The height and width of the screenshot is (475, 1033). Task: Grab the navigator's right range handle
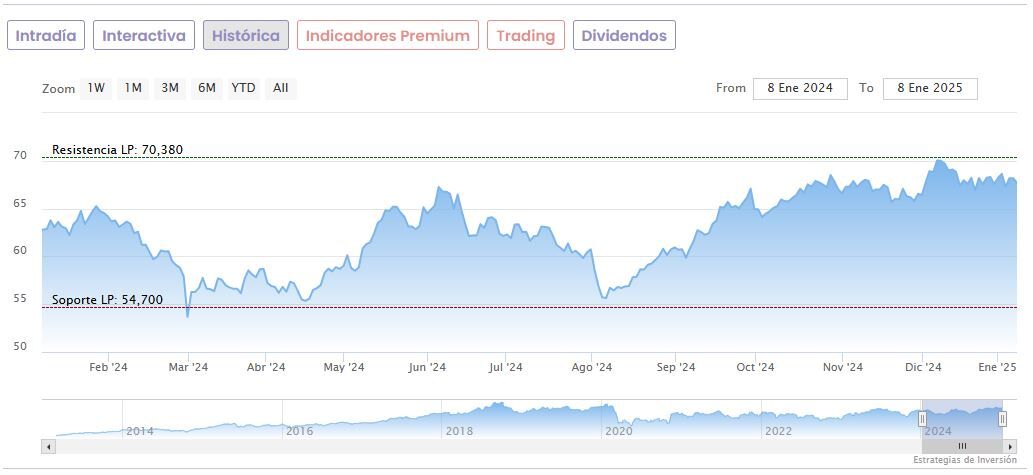pyautogui.click(x=1002, y=418)
